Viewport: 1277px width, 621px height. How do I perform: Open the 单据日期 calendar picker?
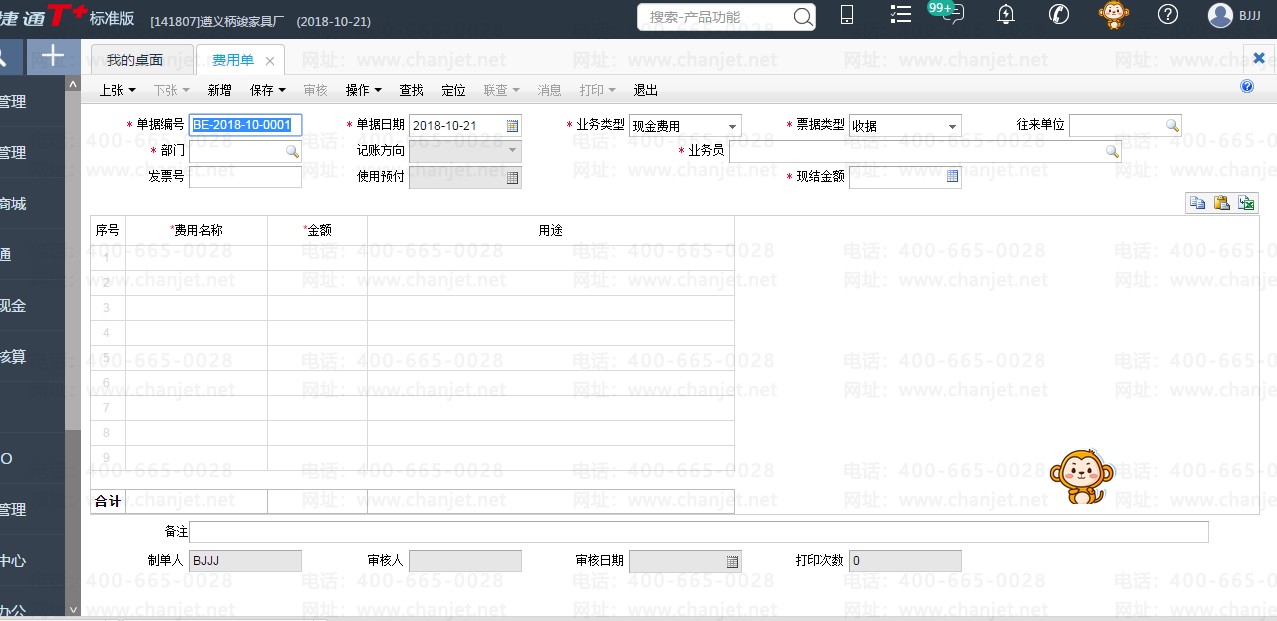[x=513, y=126]
